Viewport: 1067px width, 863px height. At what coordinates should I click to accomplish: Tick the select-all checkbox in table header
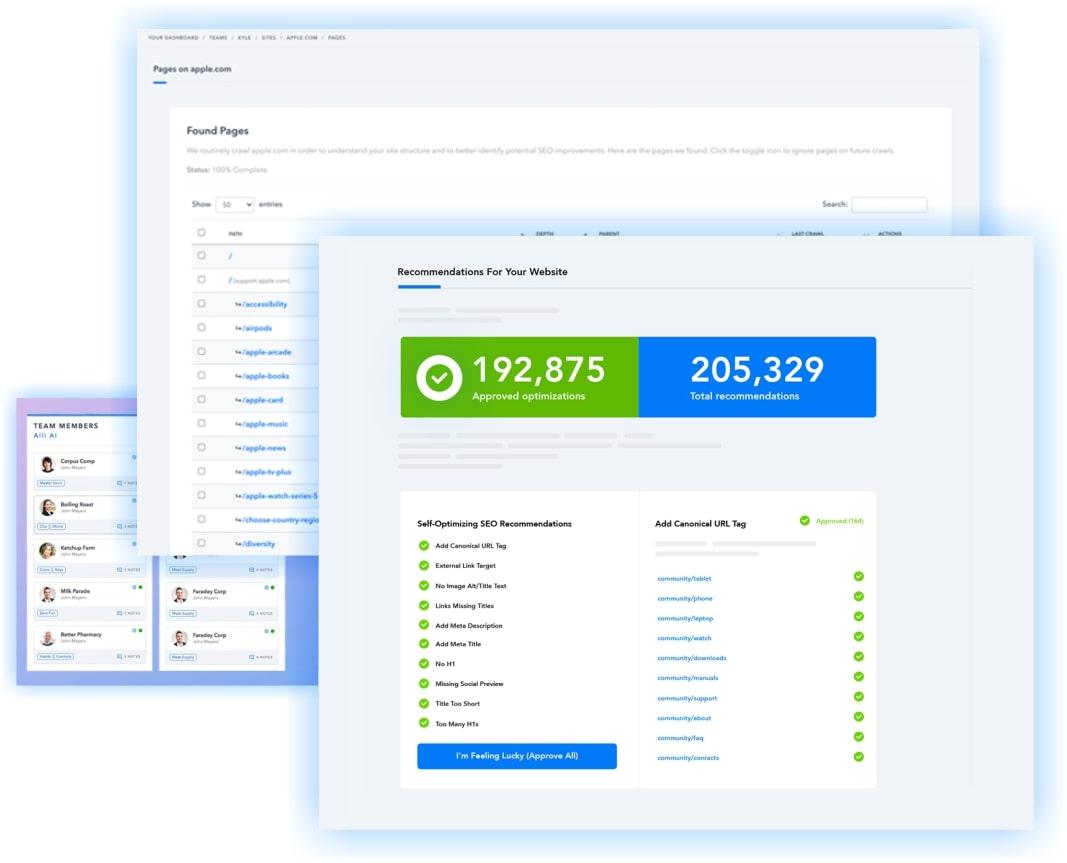tap(201, 233)
